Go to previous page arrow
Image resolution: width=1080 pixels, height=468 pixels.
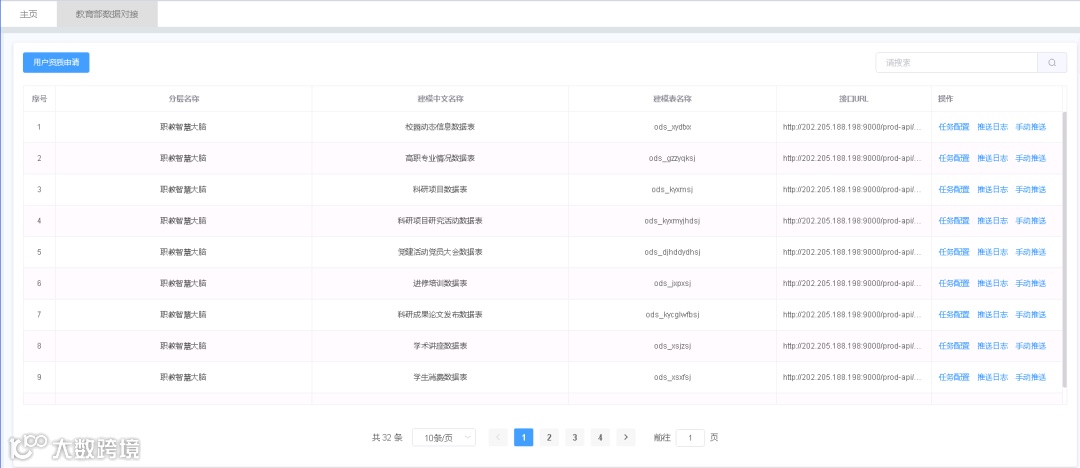(x=499, y=438)
